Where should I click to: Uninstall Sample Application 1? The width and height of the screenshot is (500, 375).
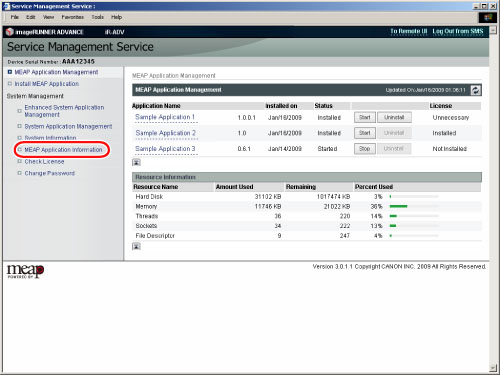pyautogui.click(x=394, y=117)
